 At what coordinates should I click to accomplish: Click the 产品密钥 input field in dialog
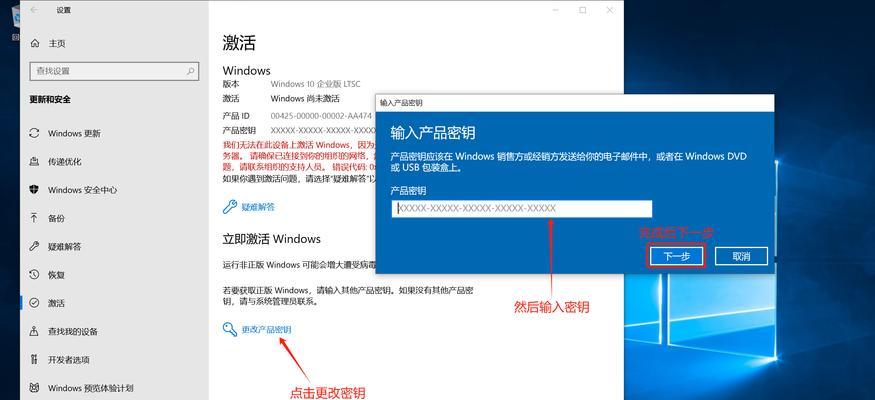pyautogui.click(x=522, y=209)
